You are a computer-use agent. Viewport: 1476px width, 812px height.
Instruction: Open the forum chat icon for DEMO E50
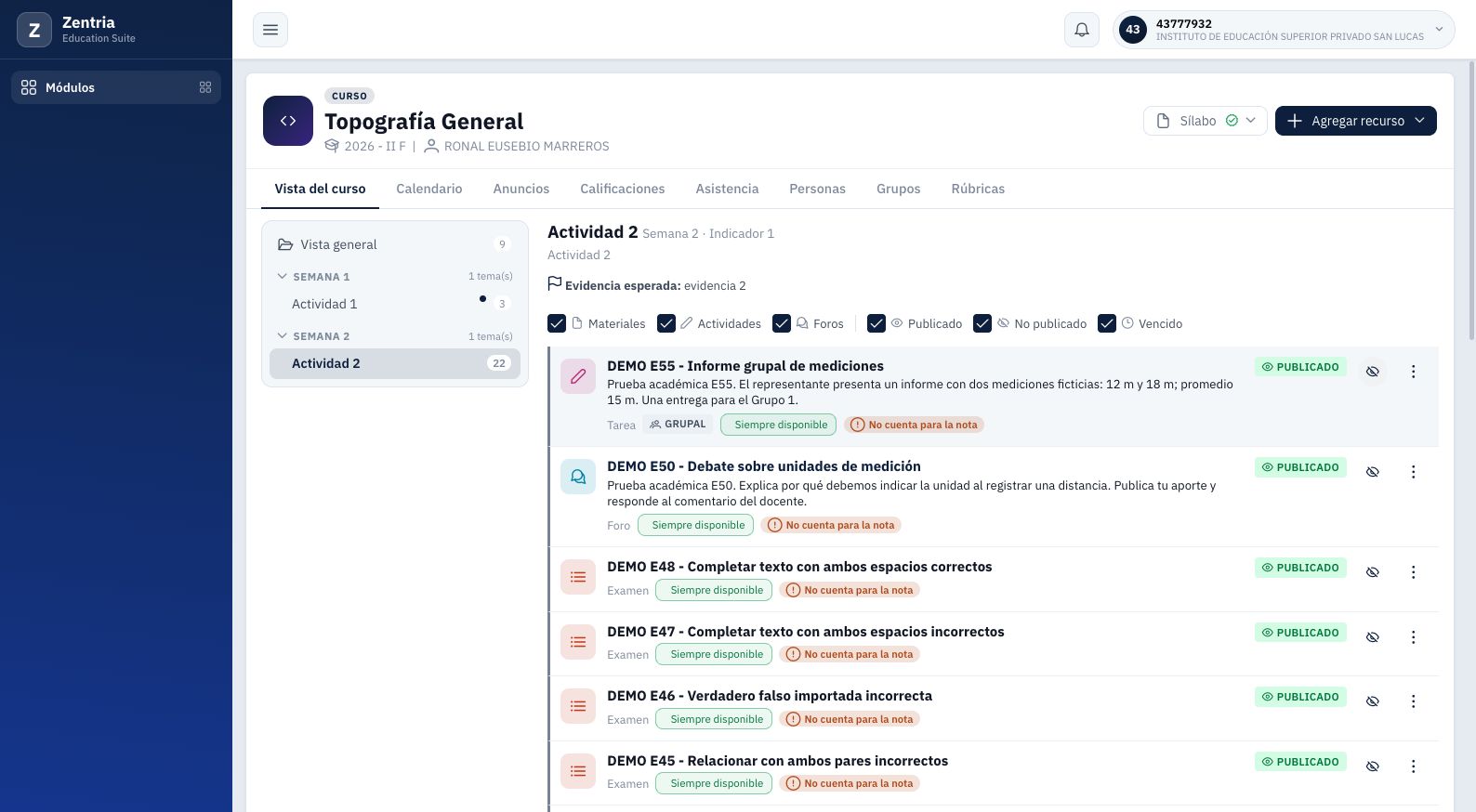(x=578, y=477)
